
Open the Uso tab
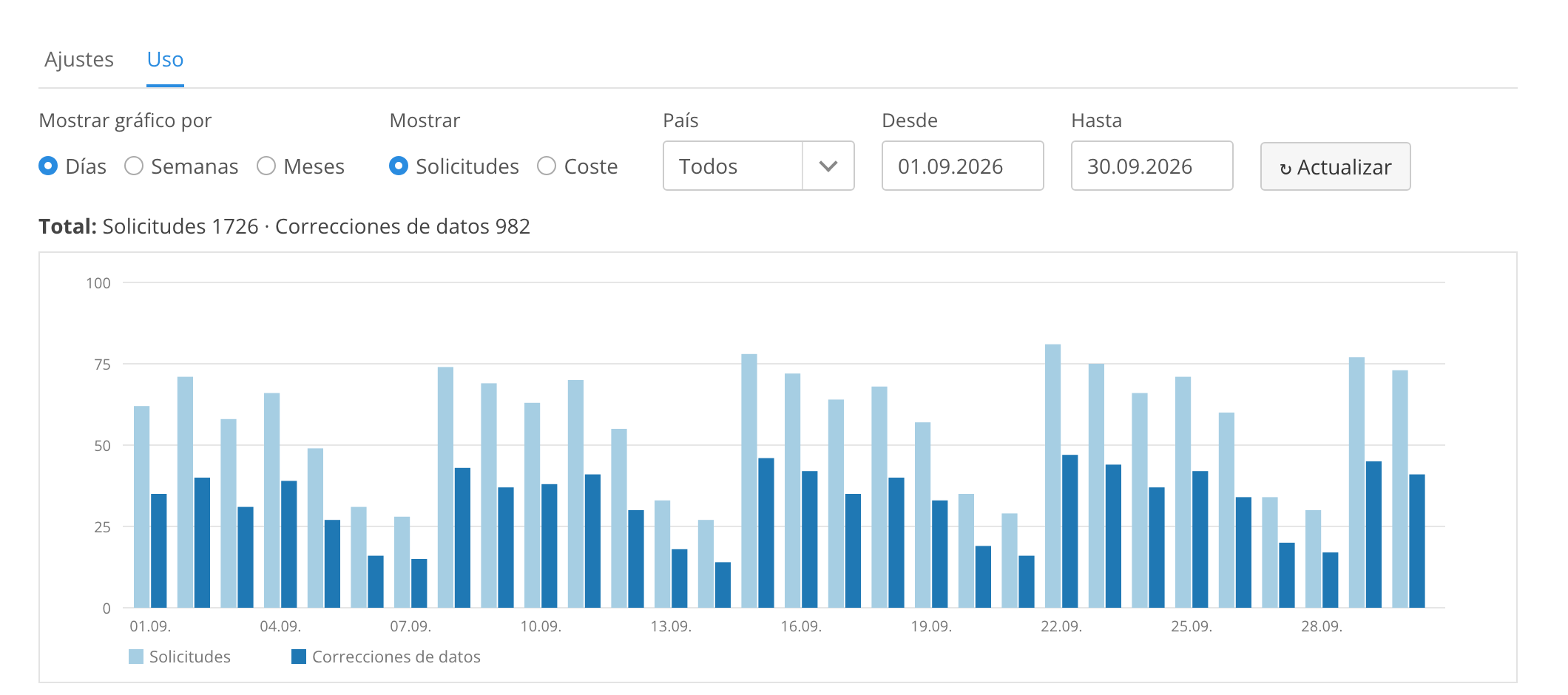point(165,59)
